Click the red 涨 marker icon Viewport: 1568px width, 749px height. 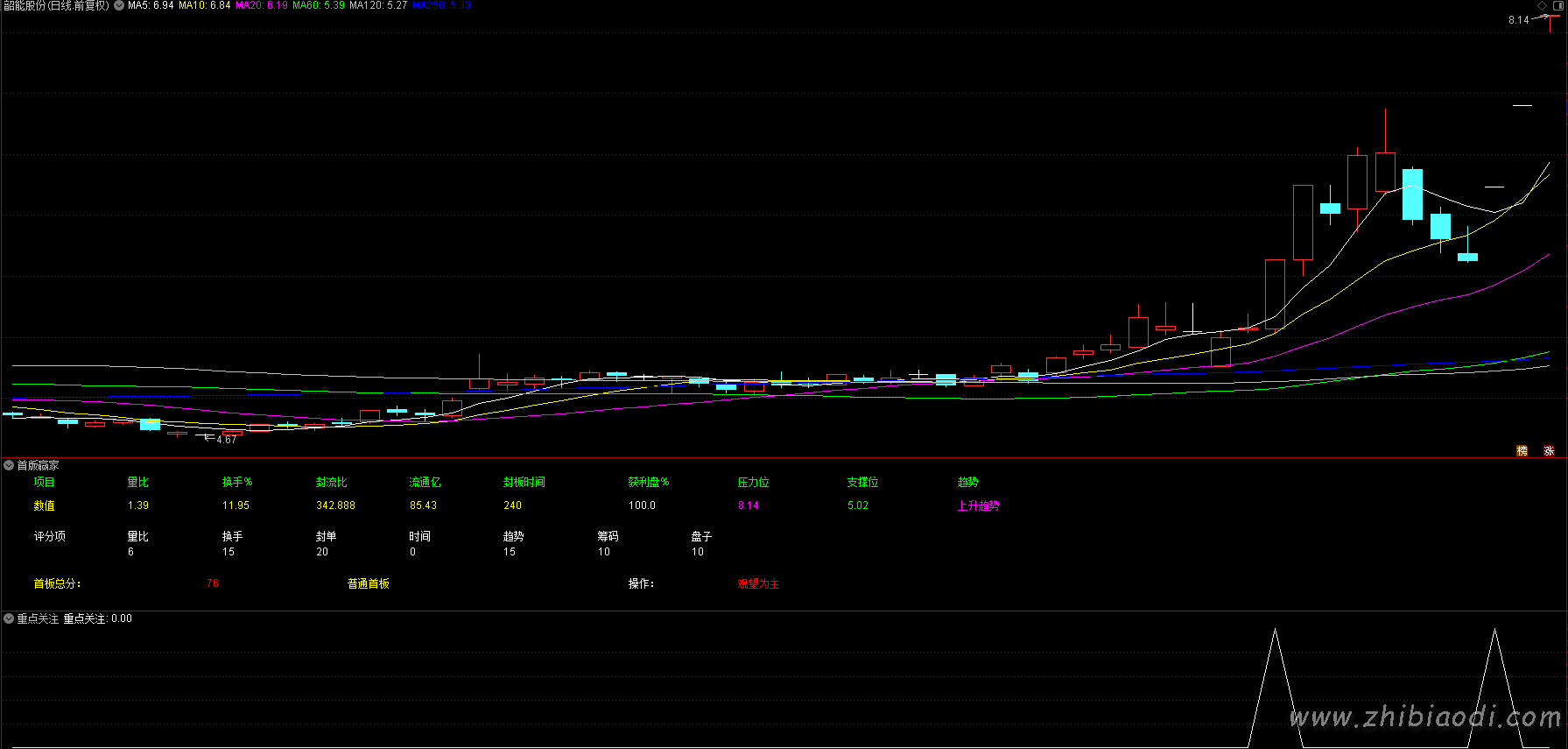click(1549, 450)
